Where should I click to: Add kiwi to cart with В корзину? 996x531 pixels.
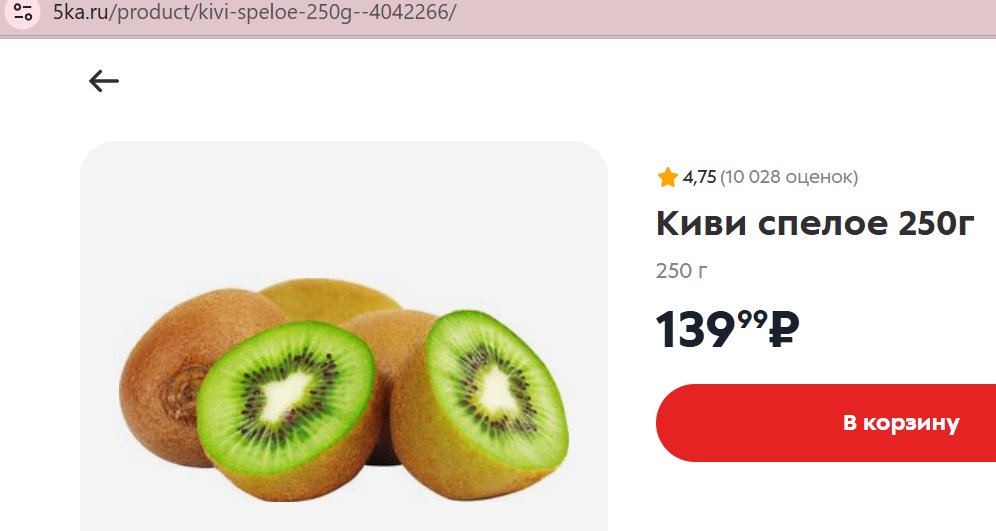pos(826,422)
